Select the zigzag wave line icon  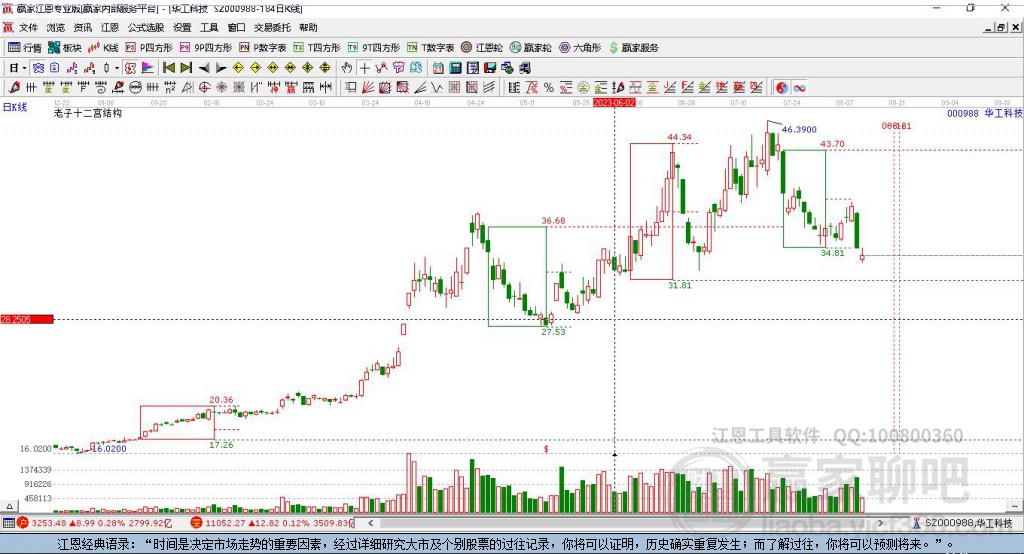click(437, 88)
